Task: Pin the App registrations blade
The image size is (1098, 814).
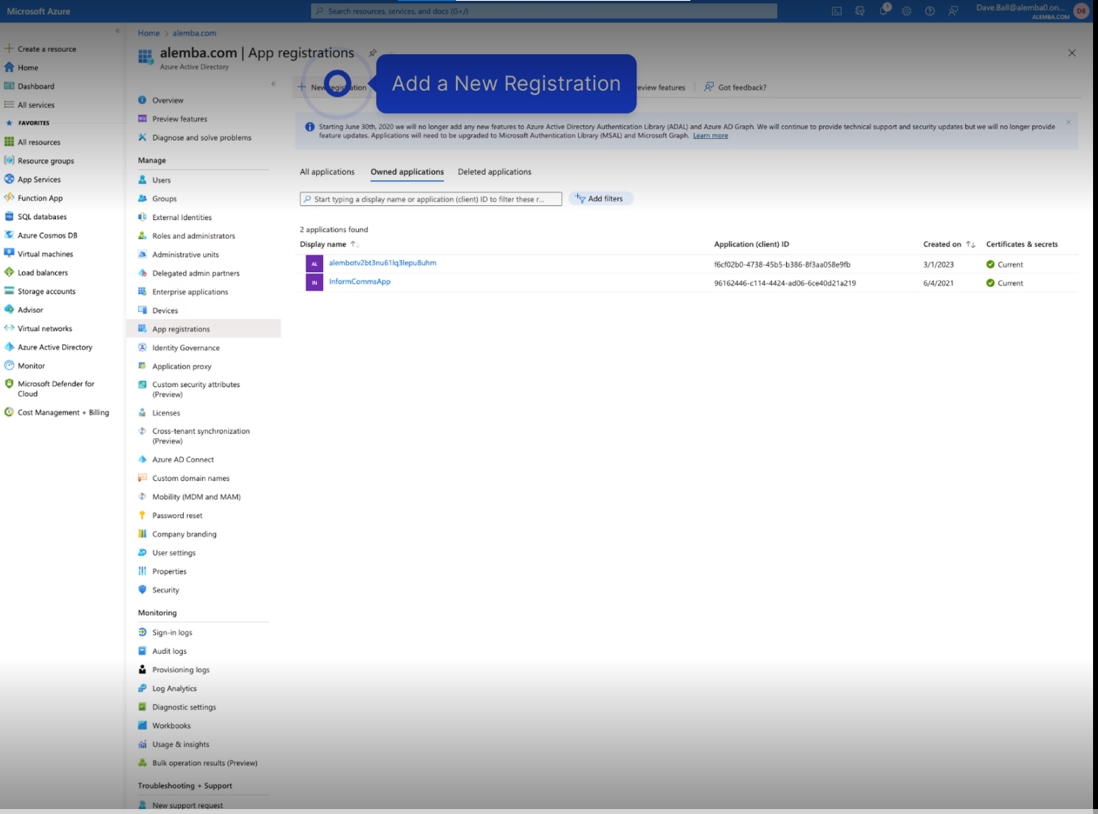Action: click(x=373, y=53)
